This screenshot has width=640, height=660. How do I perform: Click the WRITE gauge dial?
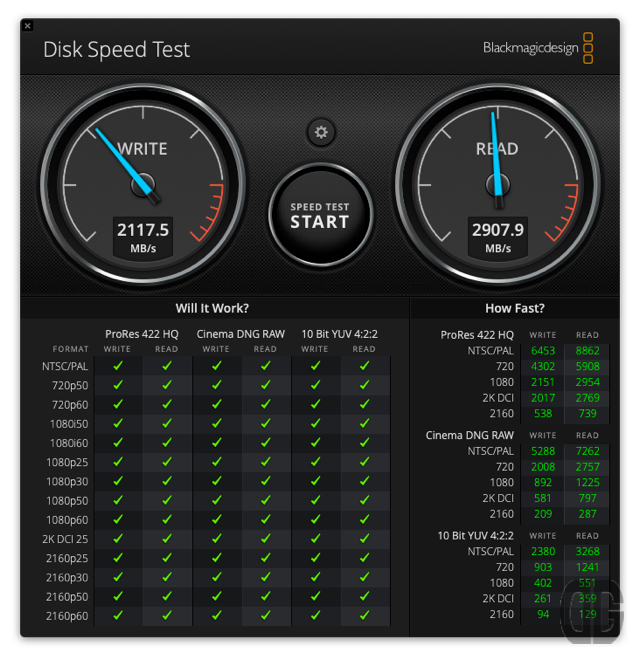pos(143,184)
